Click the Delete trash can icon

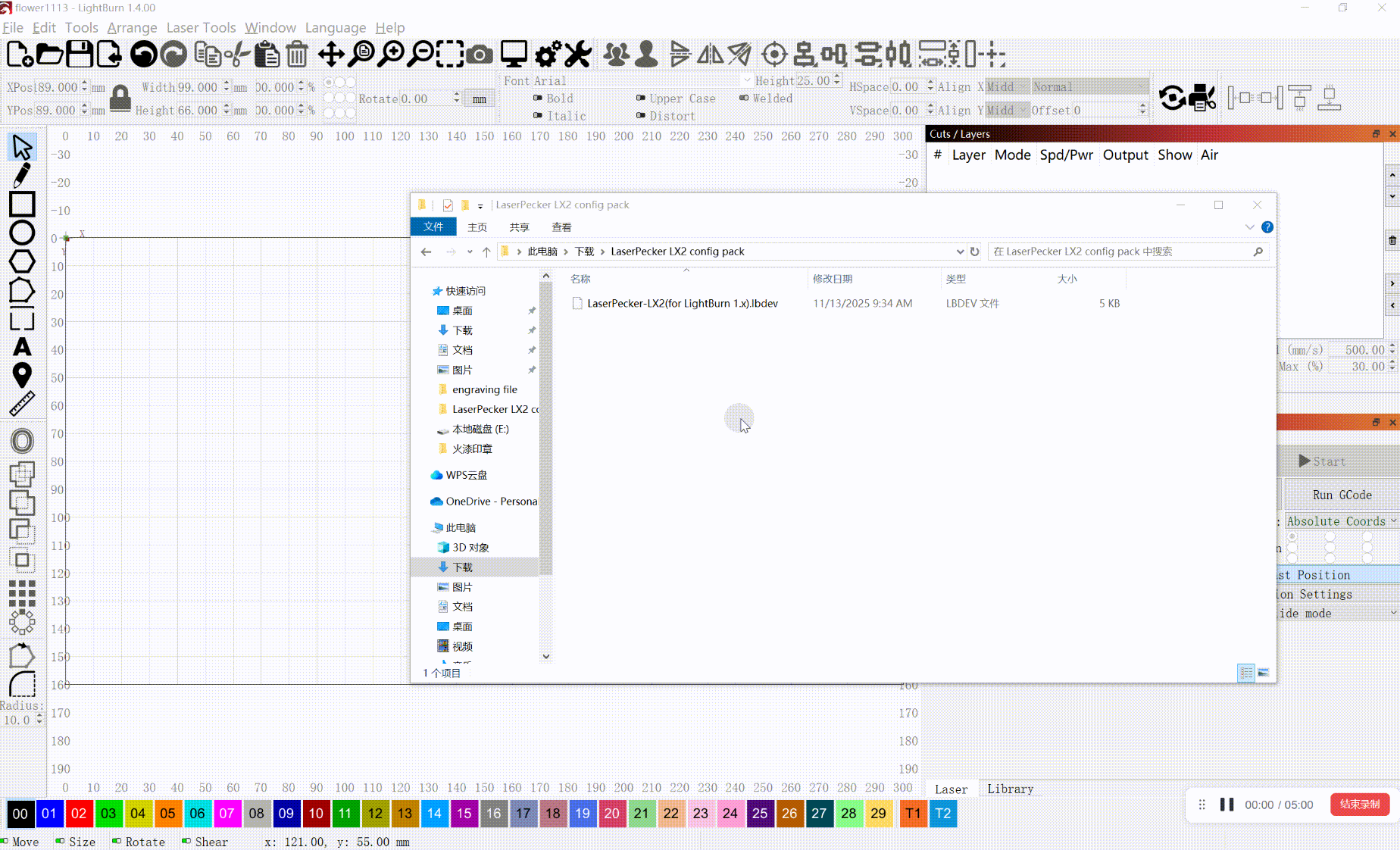[298, 55]
